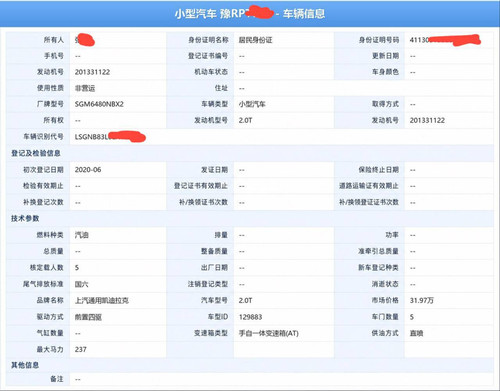The height and width of the screenshot is (391, 500).
Task: Click the 总质量 label
Action: (53, 251)
